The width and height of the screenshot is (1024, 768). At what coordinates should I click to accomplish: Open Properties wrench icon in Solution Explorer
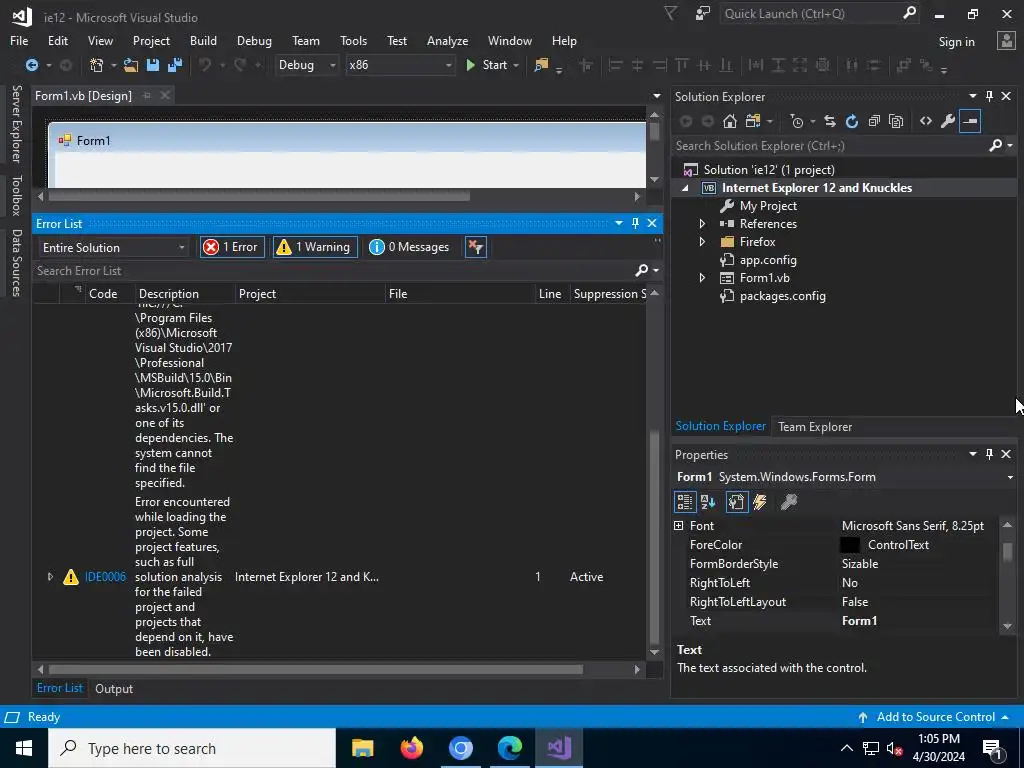tap(948, 121)
